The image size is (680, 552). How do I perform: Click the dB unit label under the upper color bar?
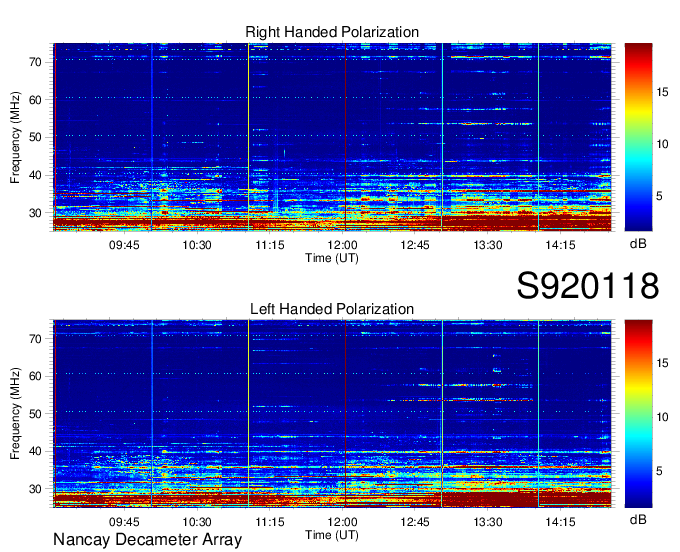pyautogui.click(x=638, y=244)
